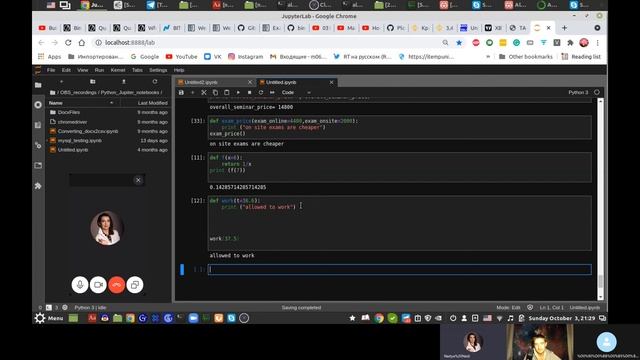The width and height of the screenshot is (640, 360).
Task: Open the Open Tabs sidebar icon
Action: tap(38, 165)
